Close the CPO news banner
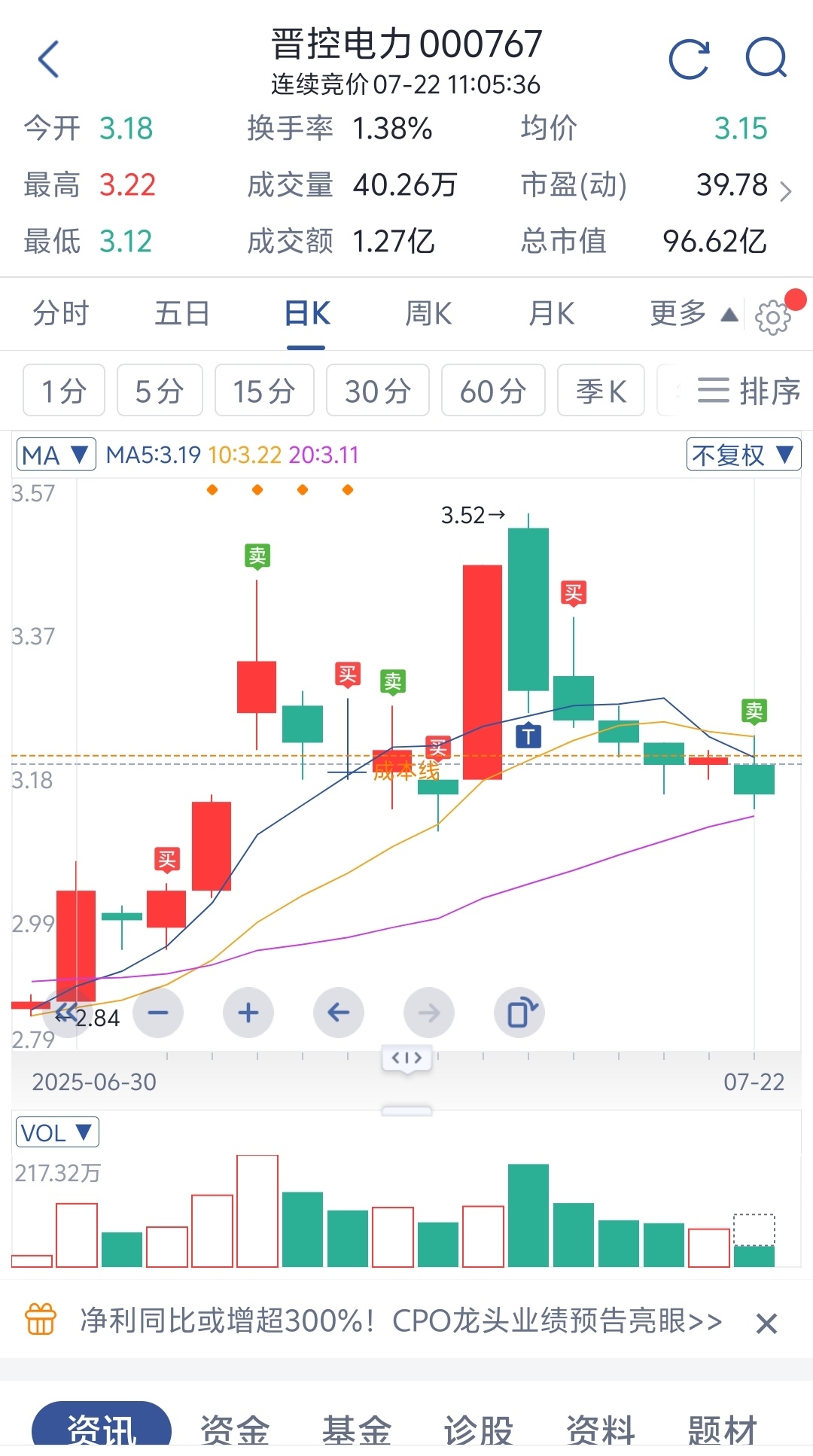Viewport: 813px width, 1456px height. (766, 1323)
